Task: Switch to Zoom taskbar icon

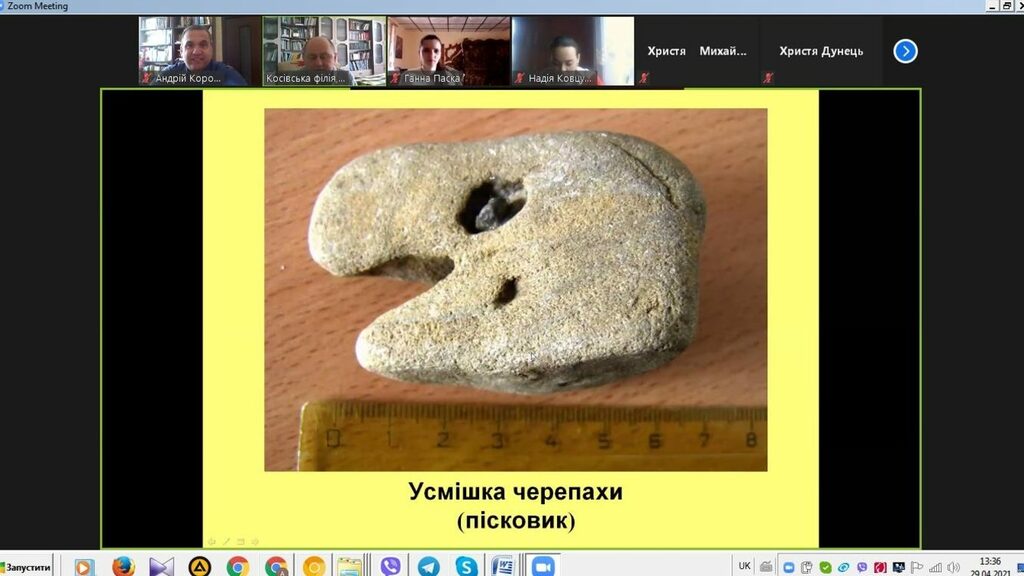Action: click(543, 567)
